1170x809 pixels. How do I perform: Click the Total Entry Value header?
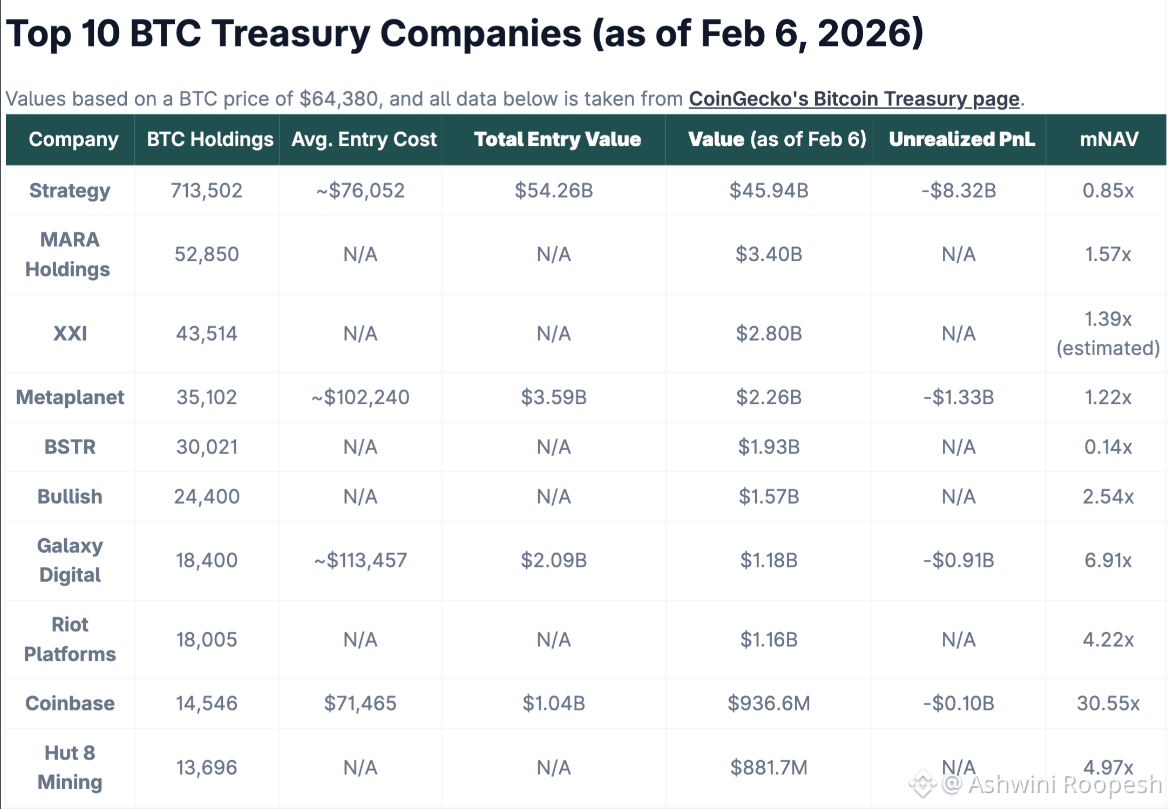coord(557,140)
